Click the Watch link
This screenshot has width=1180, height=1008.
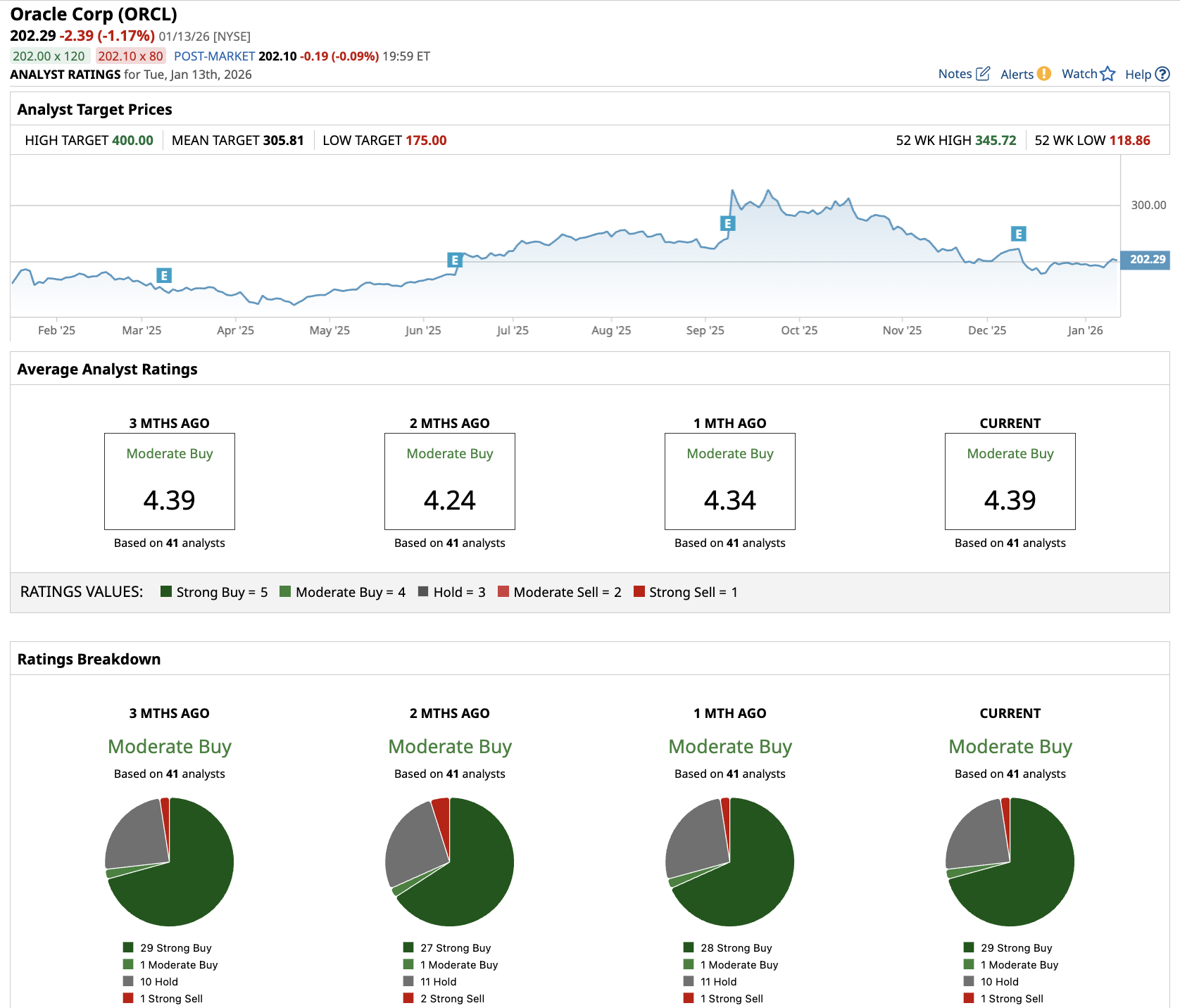tap(1079, 74)
